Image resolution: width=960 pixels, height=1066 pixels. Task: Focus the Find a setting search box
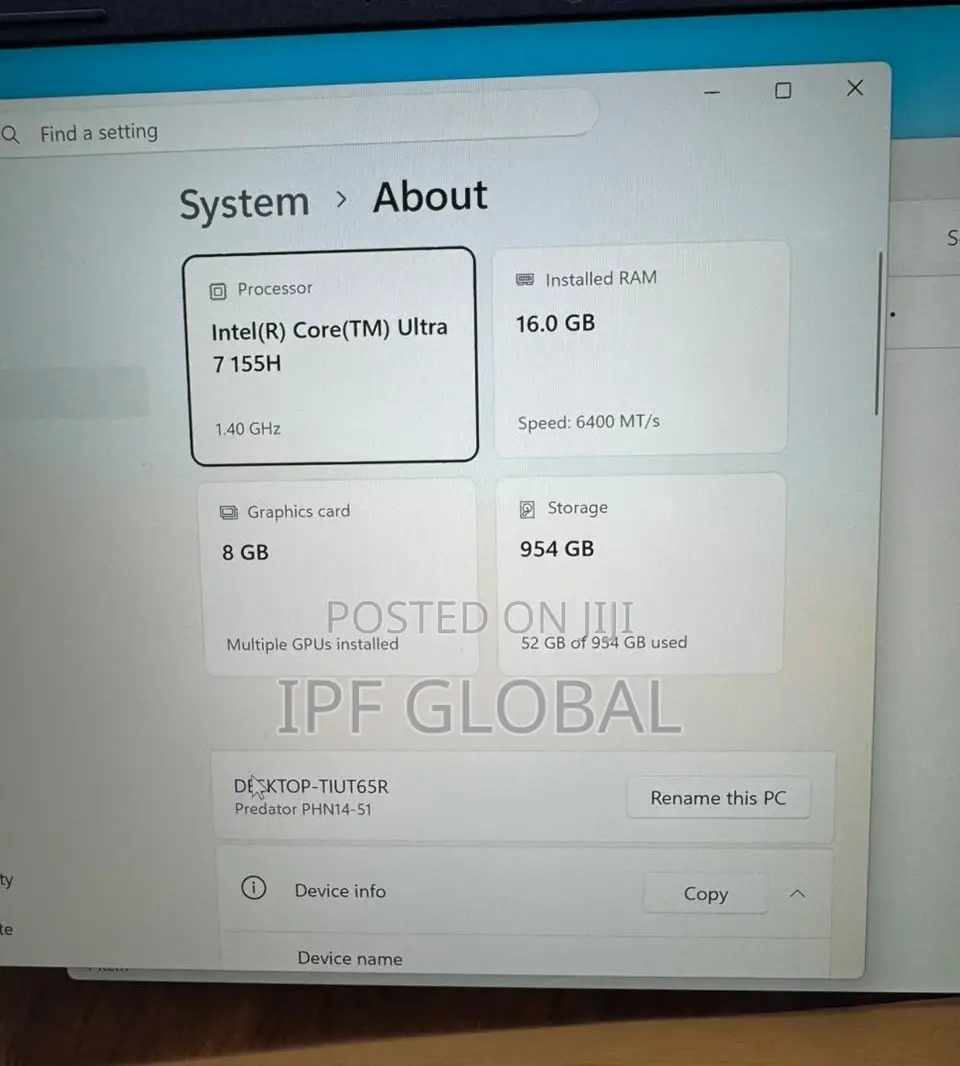(299, 122)
